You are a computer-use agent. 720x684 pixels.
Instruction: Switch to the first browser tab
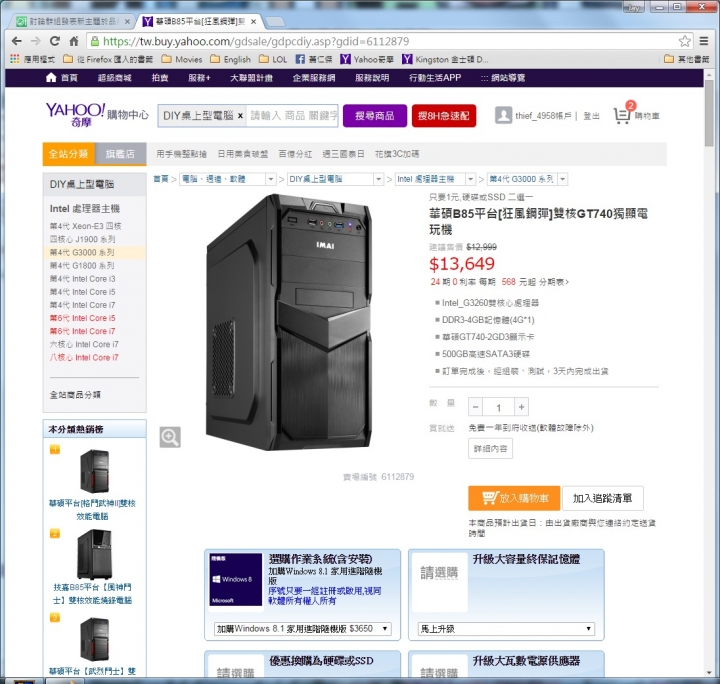[x=72, y=22]
